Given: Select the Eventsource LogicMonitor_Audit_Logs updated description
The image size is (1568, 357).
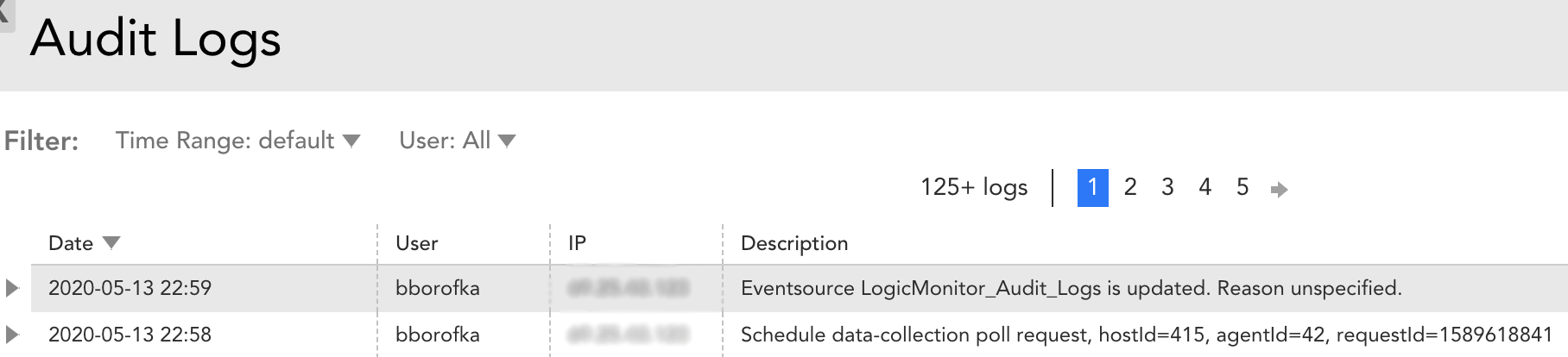Looking at the screenshot, I should pyautogui.click(x=1071, y=288).
